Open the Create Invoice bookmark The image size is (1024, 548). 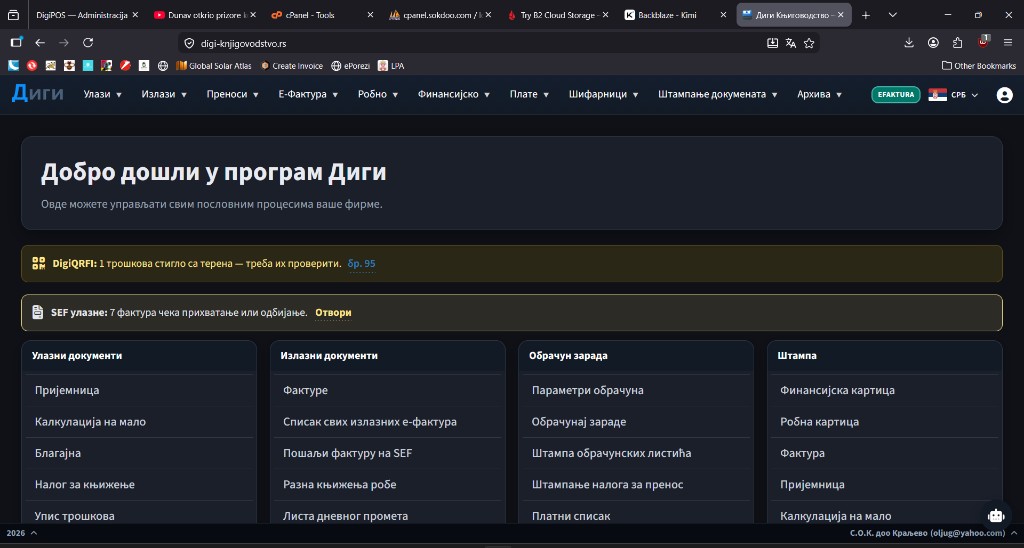(291, 66)
